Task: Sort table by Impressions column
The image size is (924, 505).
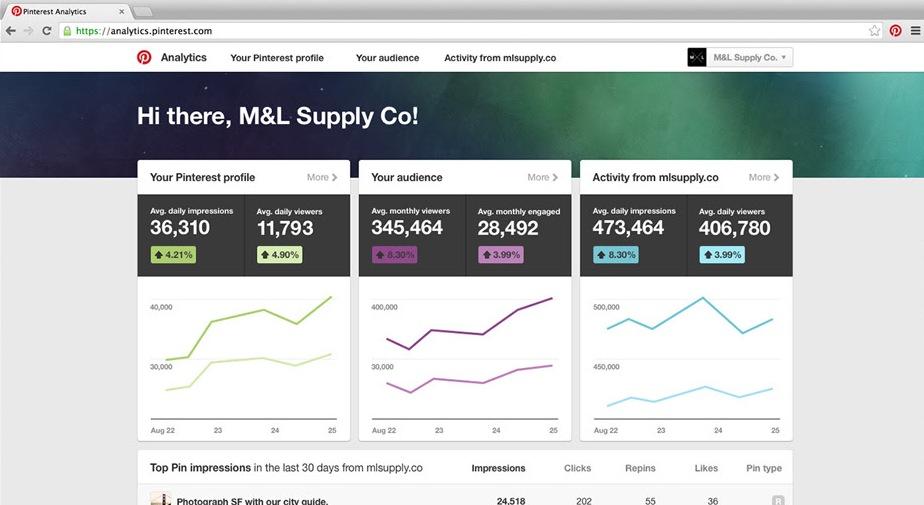Action: 498,468
